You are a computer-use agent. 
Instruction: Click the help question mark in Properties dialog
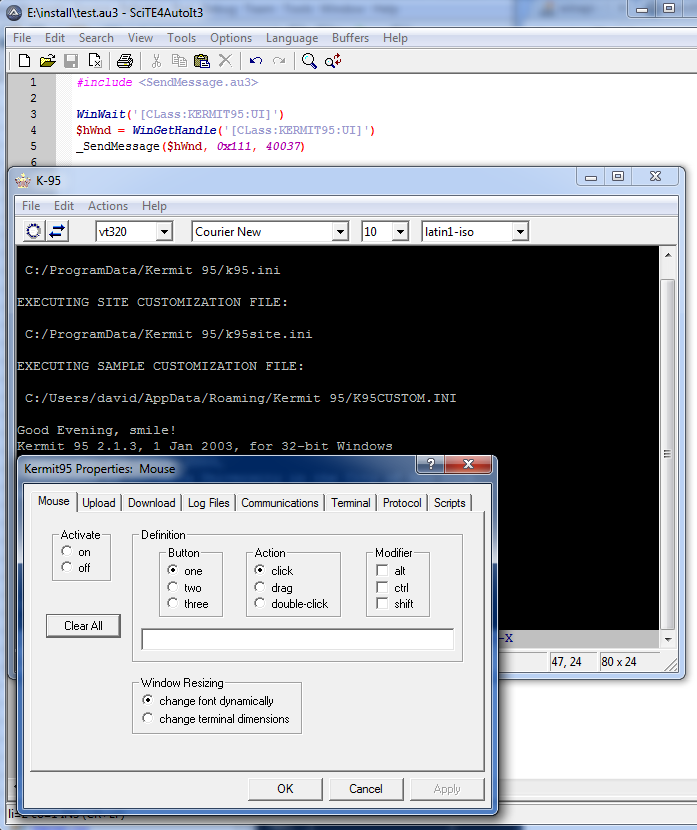point(431,464)
